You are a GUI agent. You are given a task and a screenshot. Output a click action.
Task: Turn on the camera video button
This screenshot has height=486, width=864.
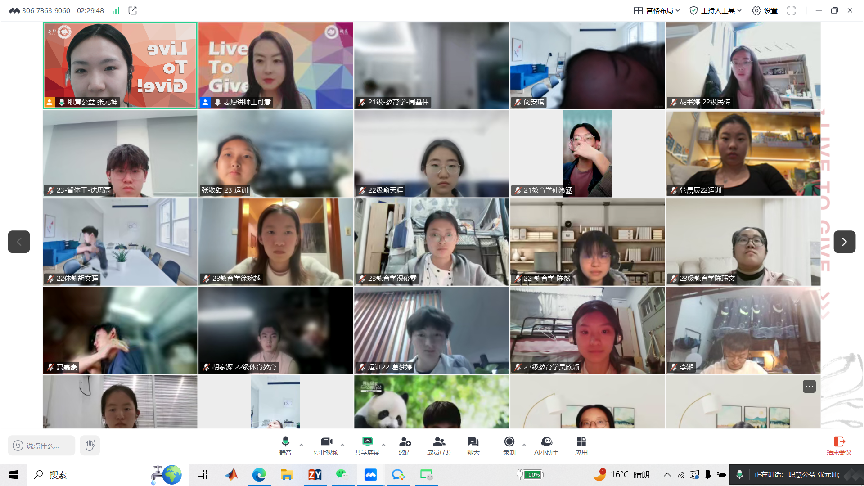click(x=325, y=442)
